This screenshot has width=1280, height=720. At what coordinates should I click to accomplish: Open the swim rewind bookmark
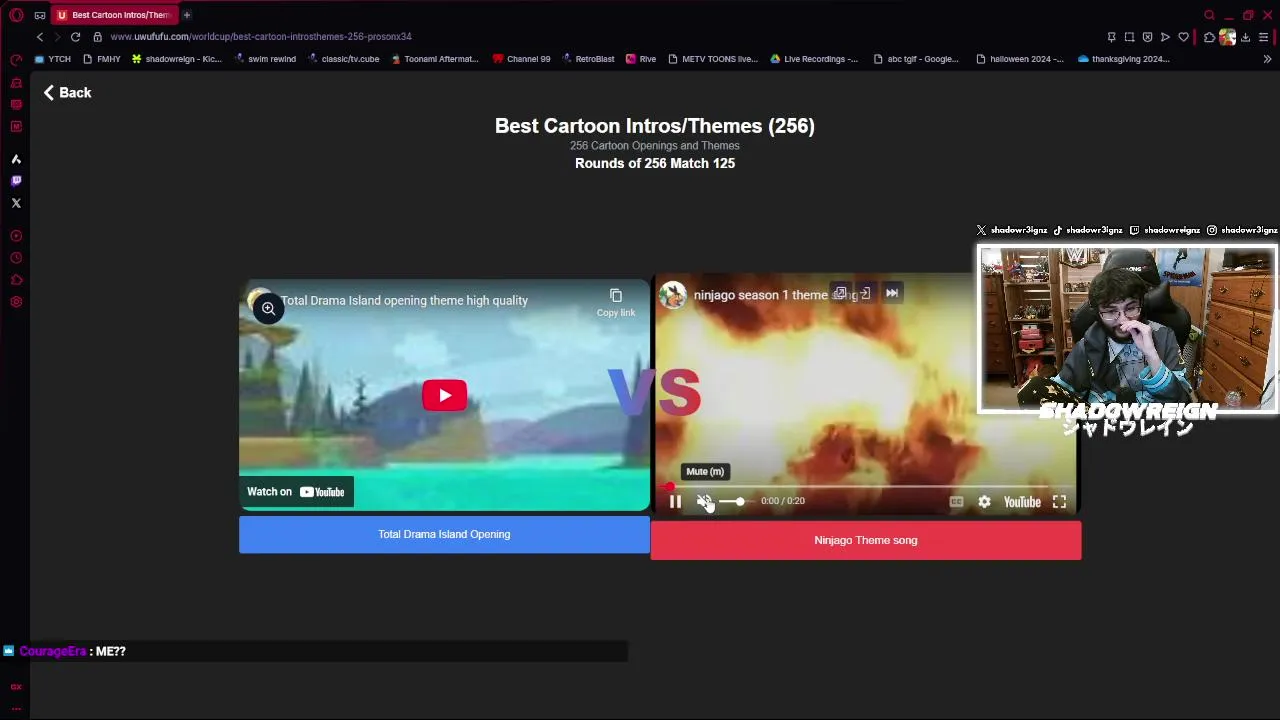click(265, 59)
